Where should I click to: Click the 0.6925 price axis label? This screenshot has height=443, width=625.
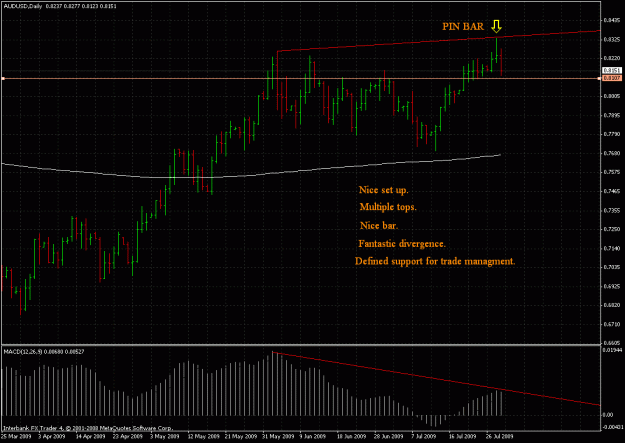(612, 286)
